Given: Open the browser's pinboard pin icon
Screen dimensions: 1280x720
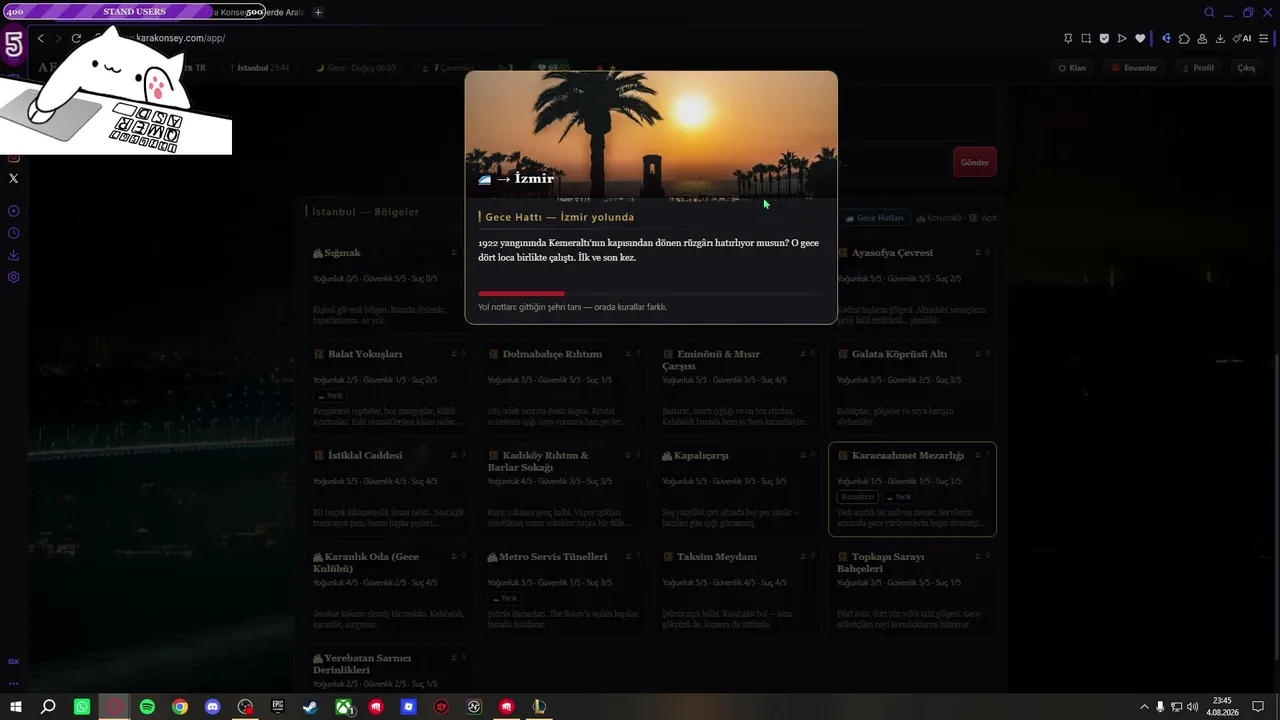Looking at the screenshot, I should pyautogui.click(x=1068, y=38).
